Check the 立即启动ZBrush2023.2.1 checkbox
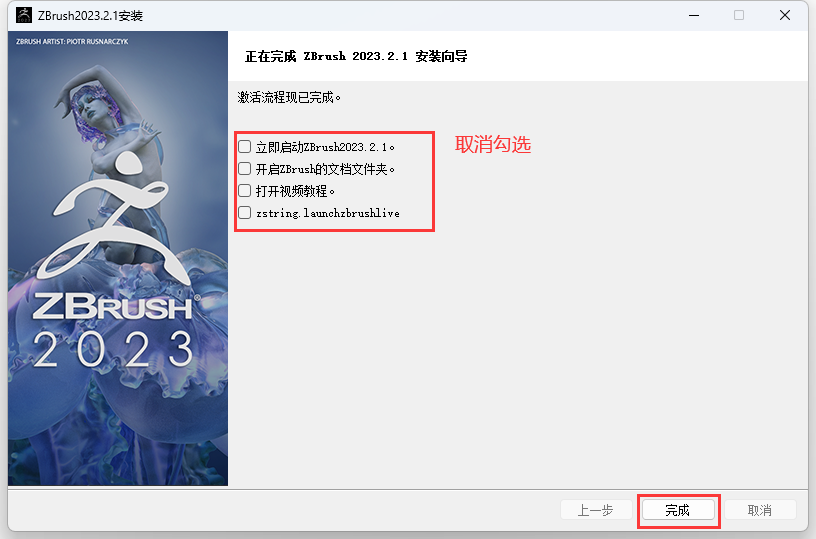This screenshot has width=816, height=539. pyautogui.click(x=245, y=147)
